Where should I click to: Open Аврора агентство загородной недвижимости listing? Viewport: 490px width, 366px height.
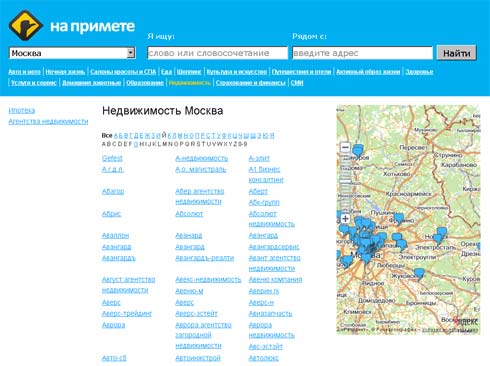(203, 335)
